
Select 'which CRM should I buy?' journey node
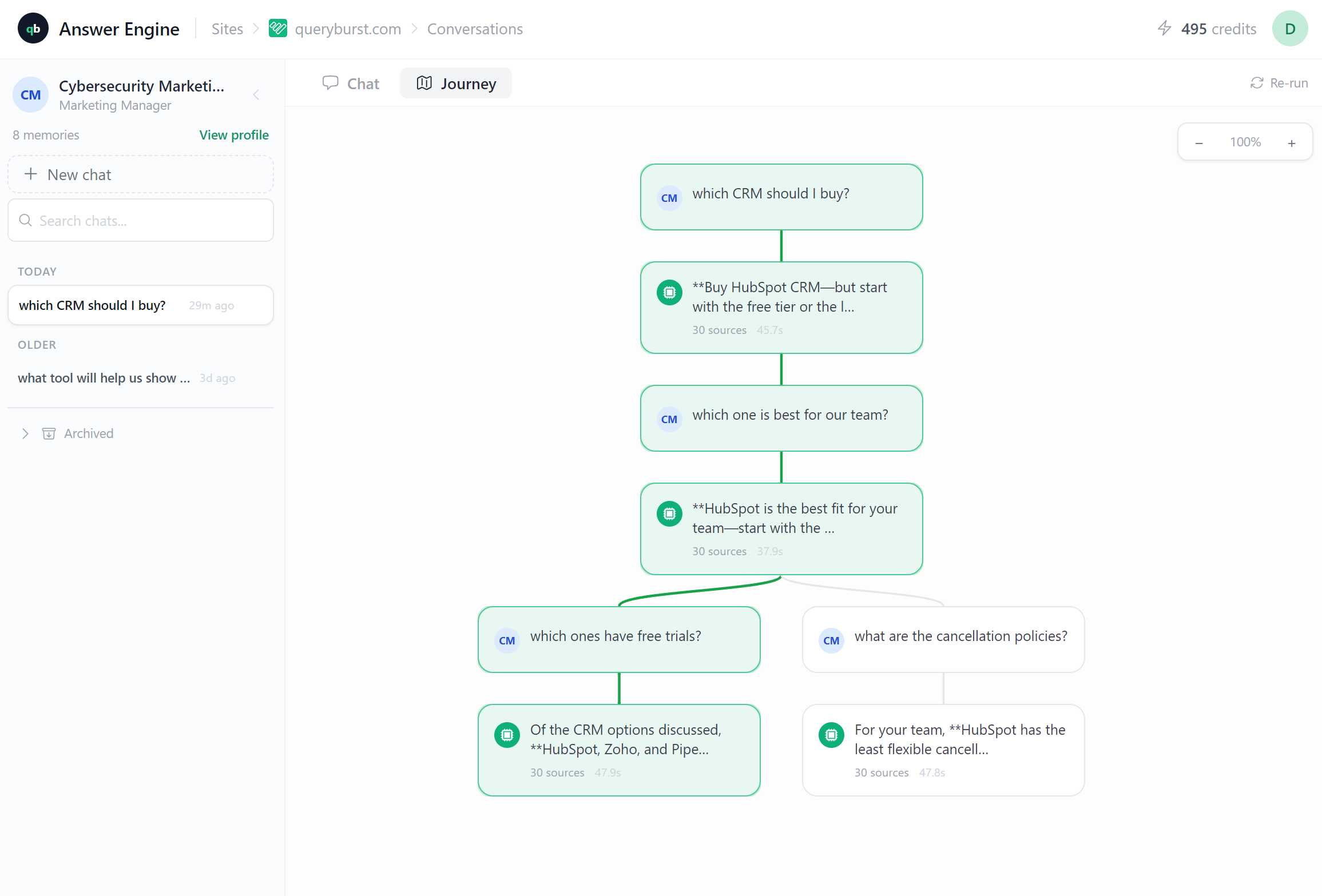coord(781,197)
